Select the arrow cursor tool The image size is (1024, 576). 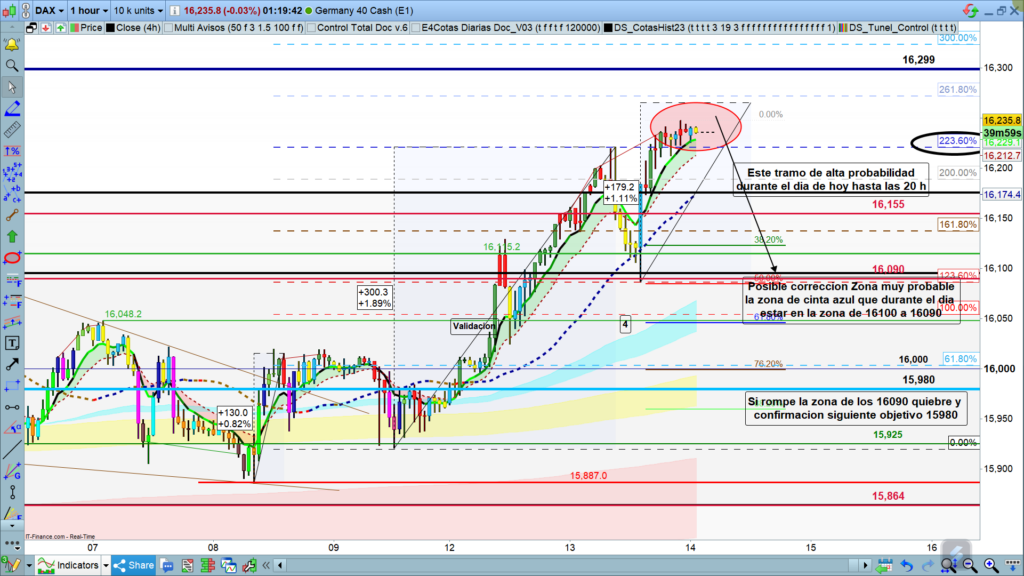click(x=12, y=88)
